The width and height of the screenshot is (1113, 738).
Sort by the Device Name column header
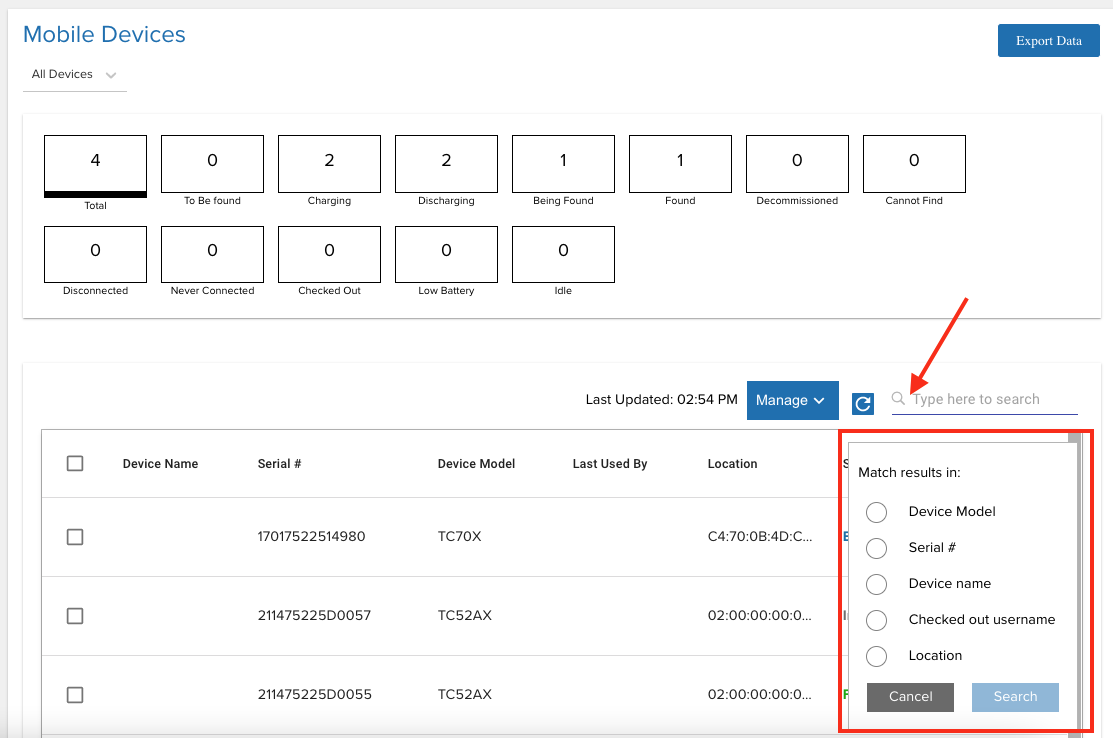[160, 463]
